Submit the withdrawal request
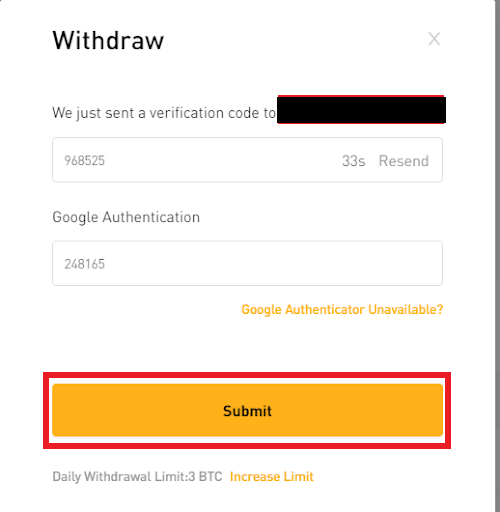The width and height of the screenshot is (500, 512). click(x=247, y=410)
